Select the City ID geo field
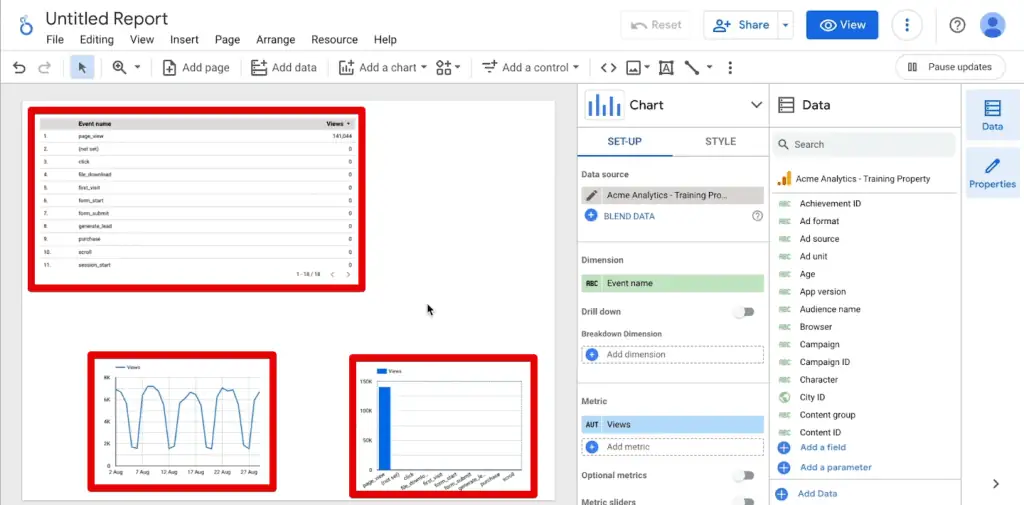The image size is (1024, 505). pos(812,397)
